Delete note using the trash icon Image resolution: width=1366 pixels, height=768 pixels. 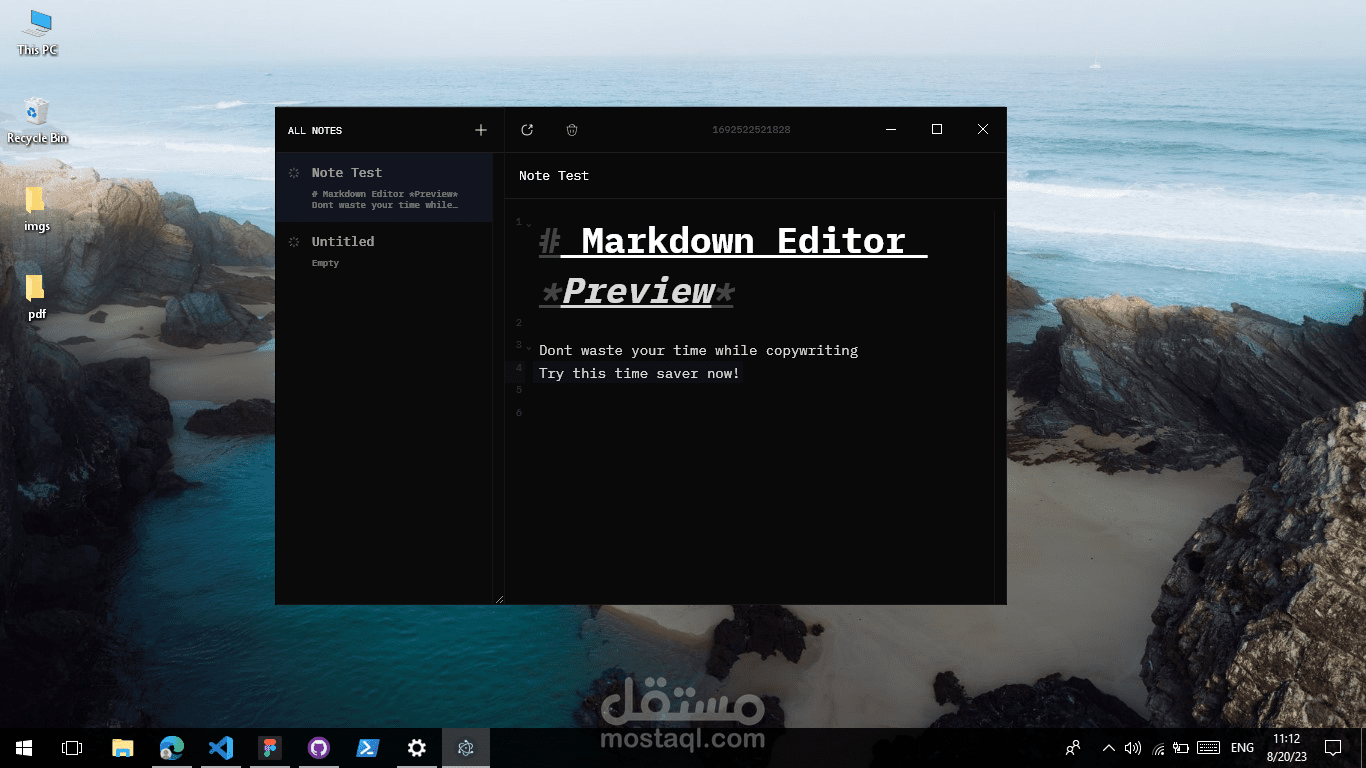[572, 130]
